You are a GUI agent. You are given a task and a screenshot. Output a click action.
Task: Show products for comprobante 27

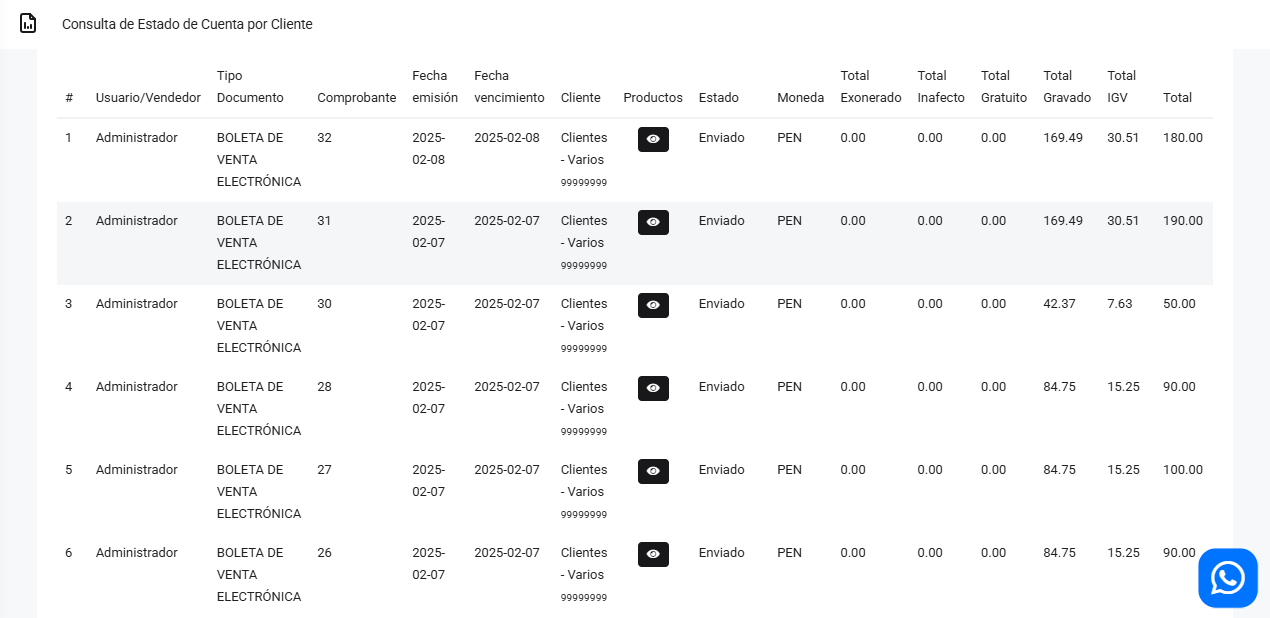pyautogui.click(x=653, y=471)
